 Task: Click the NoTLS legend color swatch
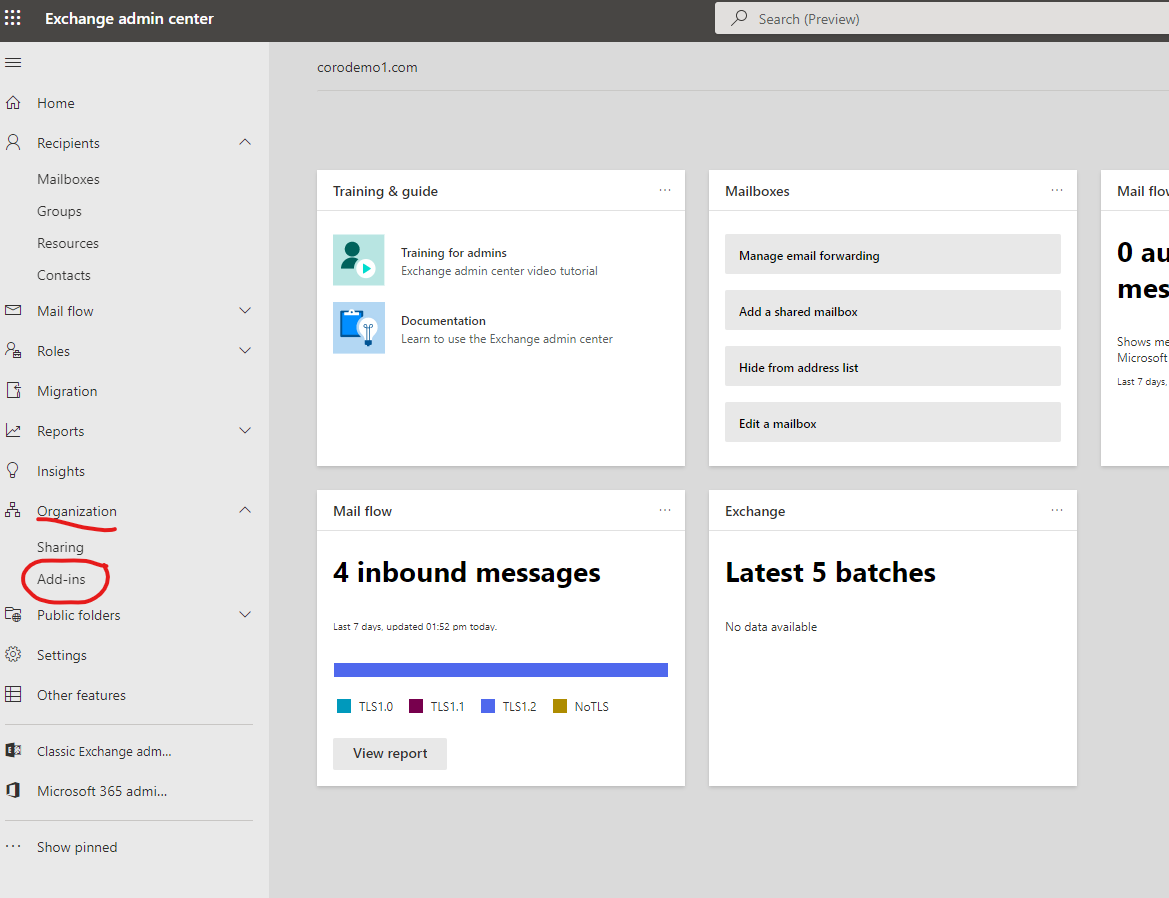click(560, 706)
